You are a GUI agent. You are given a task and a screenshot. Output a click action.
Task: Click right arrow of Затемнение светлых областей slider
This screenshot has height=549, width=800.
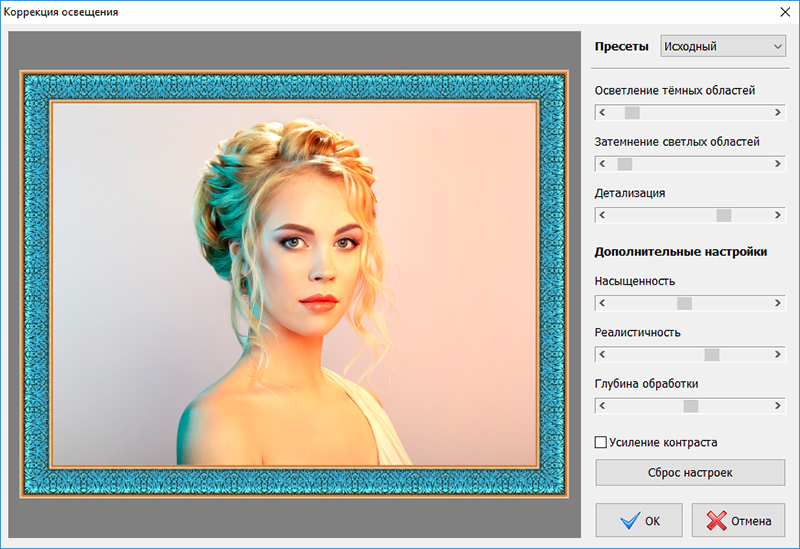click(778, 164)
